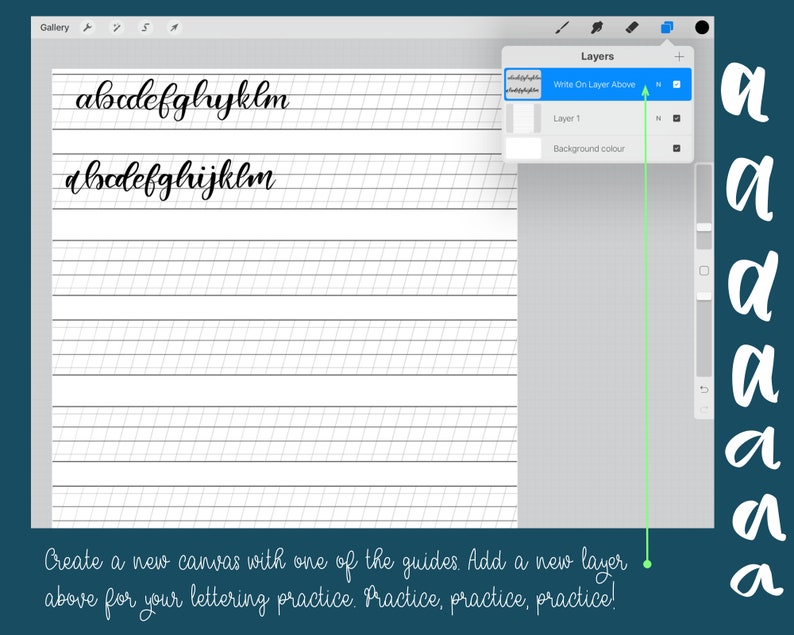The image size is (794, 635).
Task: Undo the last action with sidebar arrow
Action: (704, 389)
